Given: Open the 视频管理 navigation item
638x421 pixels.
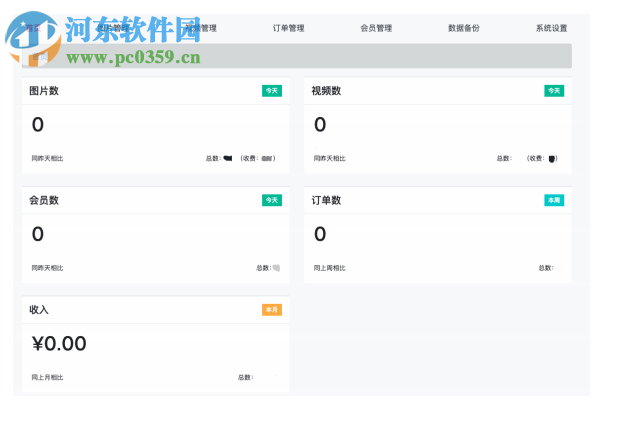Looking at the screenshot, I should coord(201,28).
